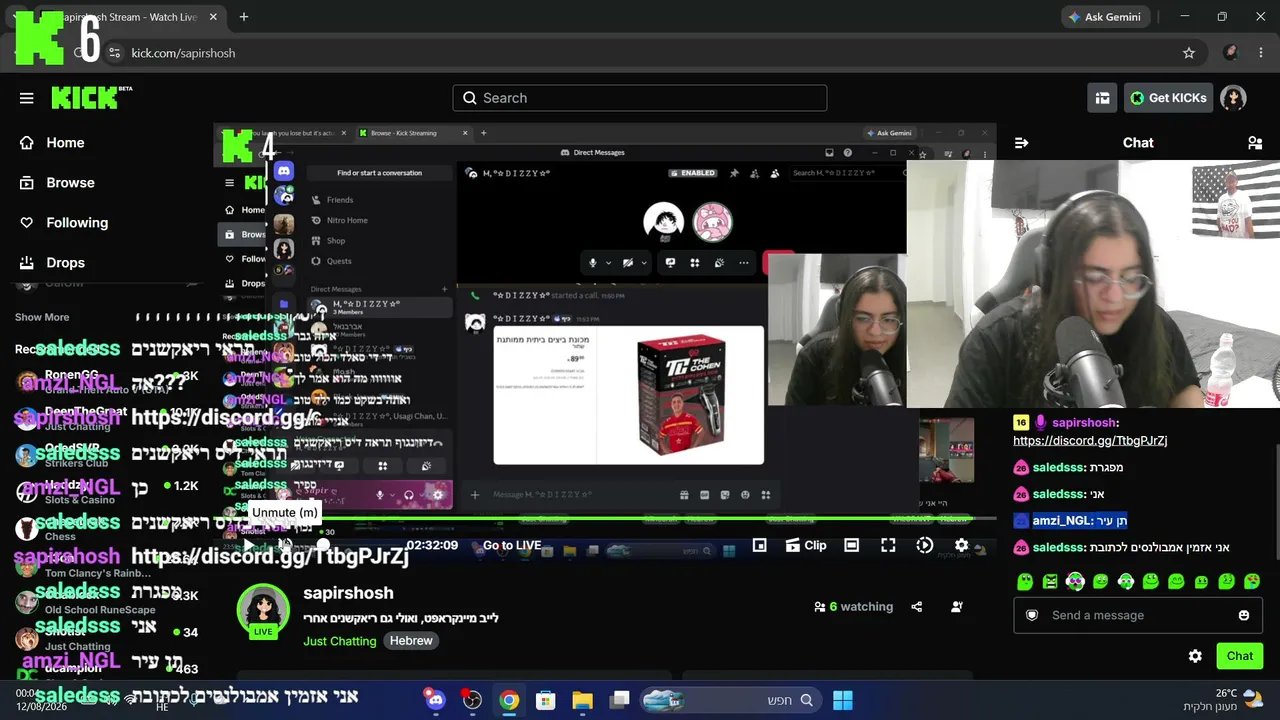
Task: Create a Clip of the stream
Action: tap(806, 546)
